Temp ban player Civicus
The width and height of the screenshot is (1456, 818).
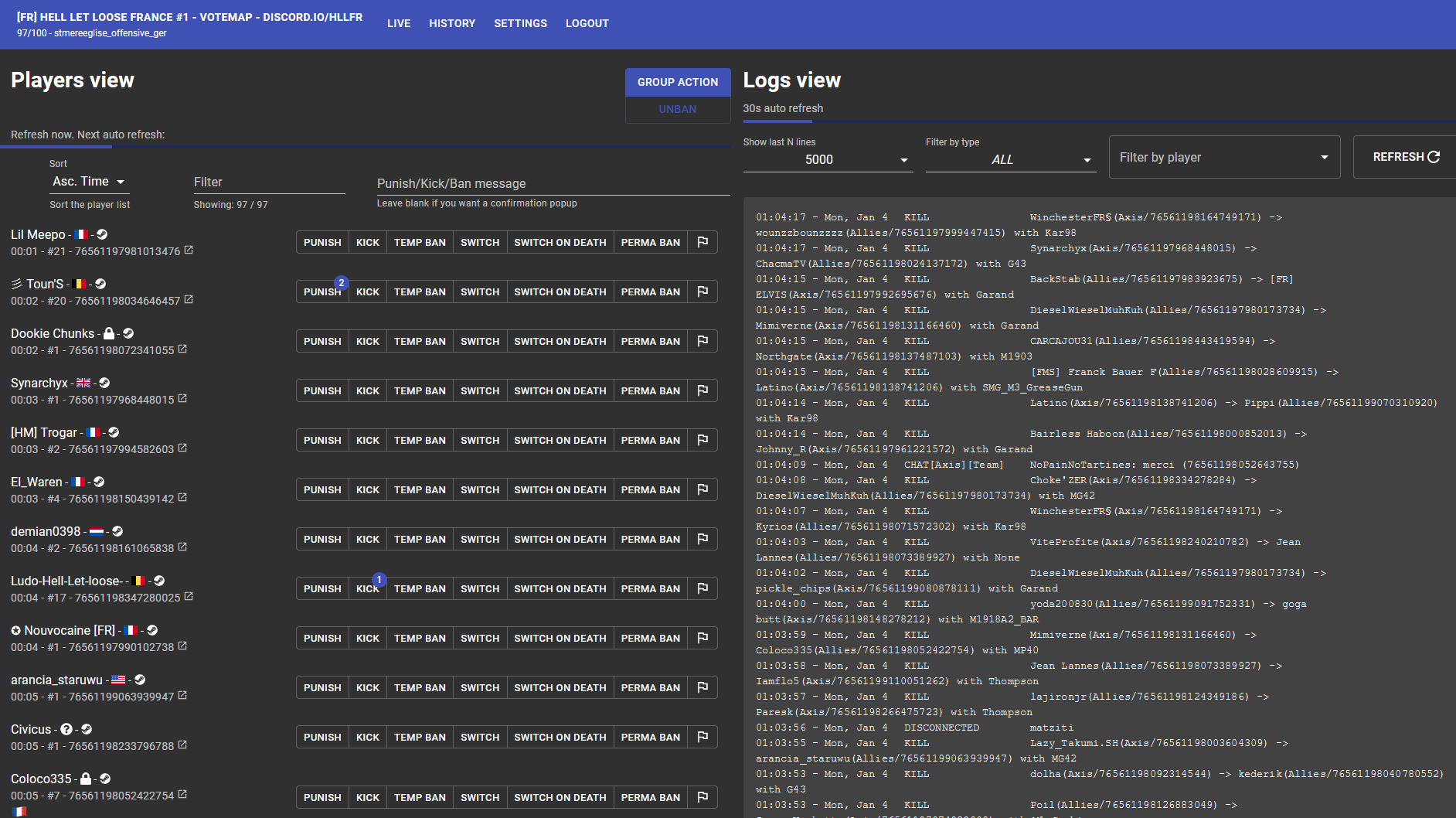click(420, 737)
